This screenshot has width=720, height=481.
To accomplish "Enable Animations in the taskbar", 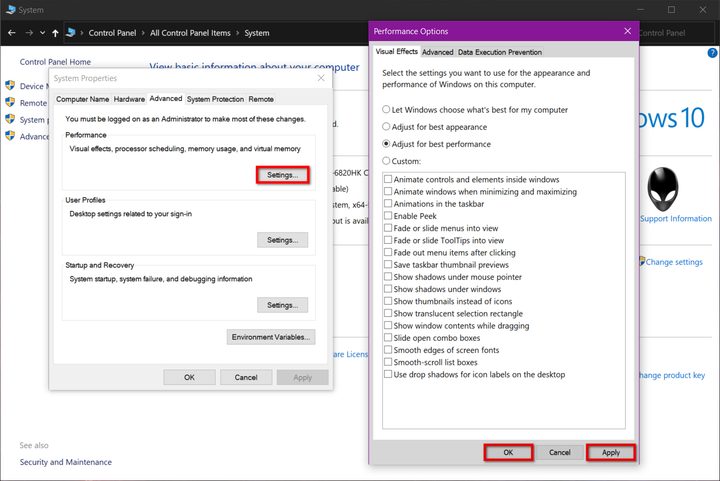I will (x=388, y=203).
